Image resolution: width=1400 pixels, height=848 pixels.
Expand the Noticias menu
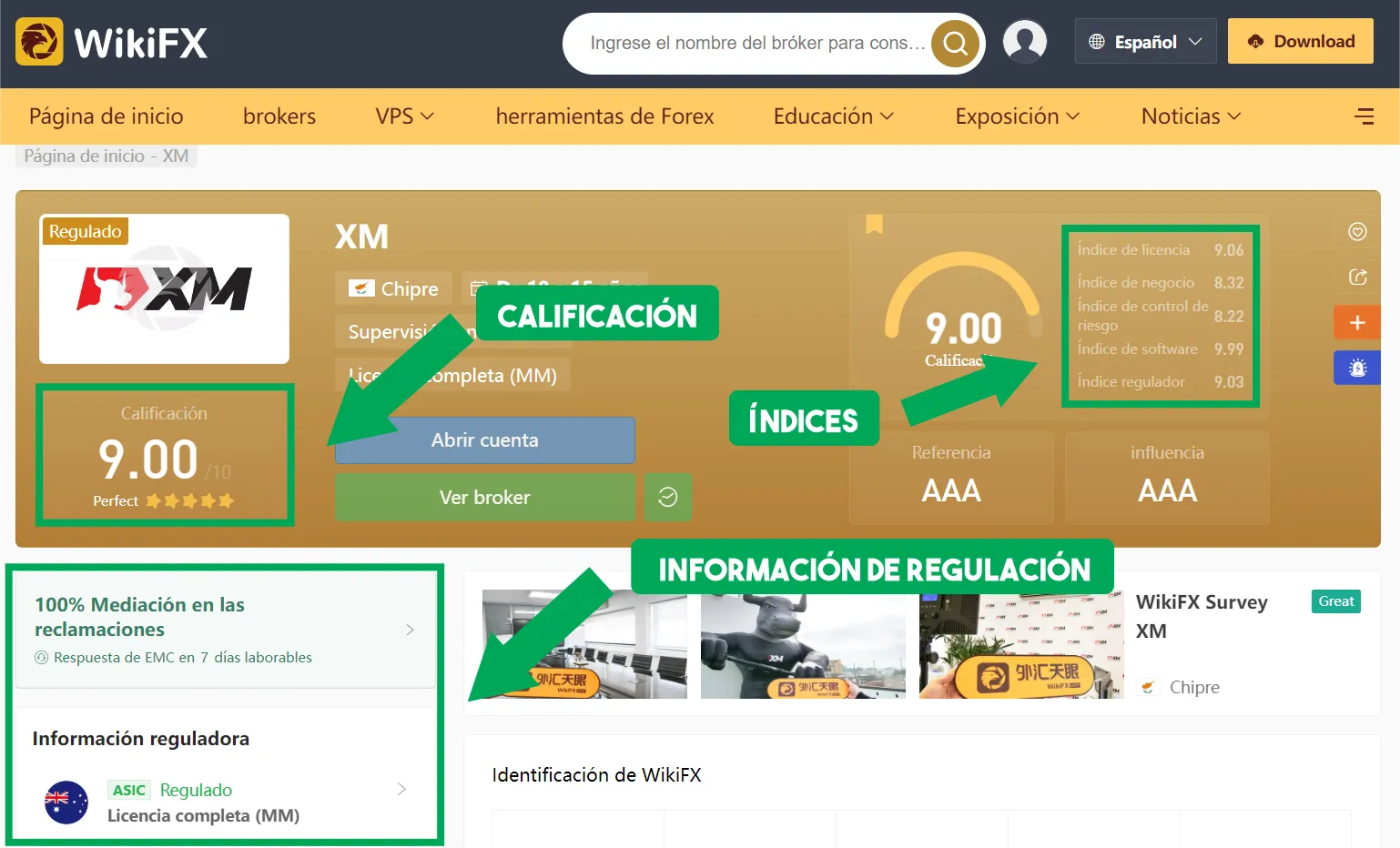pyautogui.click(x=1191, y=116)
